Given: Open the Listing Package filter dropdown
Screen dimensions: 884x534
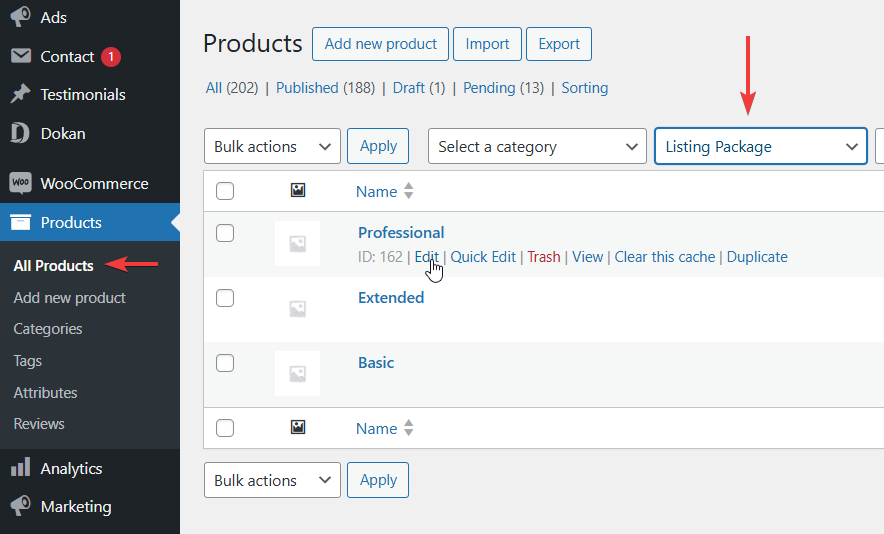Looking at the screenshot, I should tap(760, 146).
